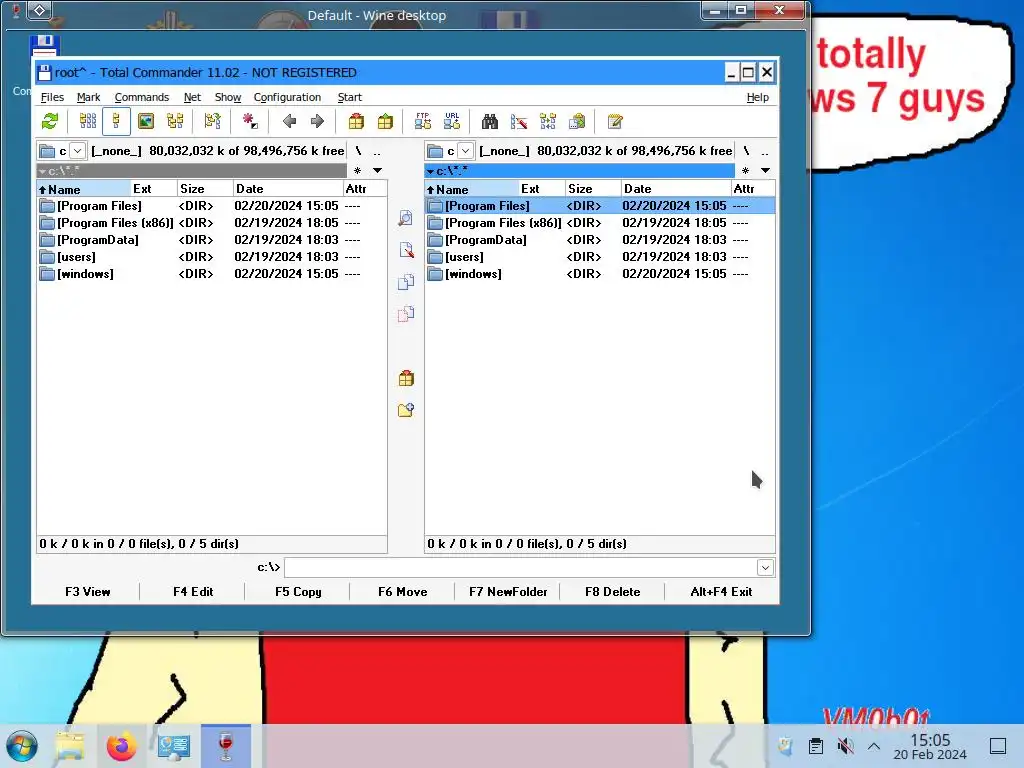Click the F4 Edit button
The image size is (1024, 768).
click(x=193, y=592)
